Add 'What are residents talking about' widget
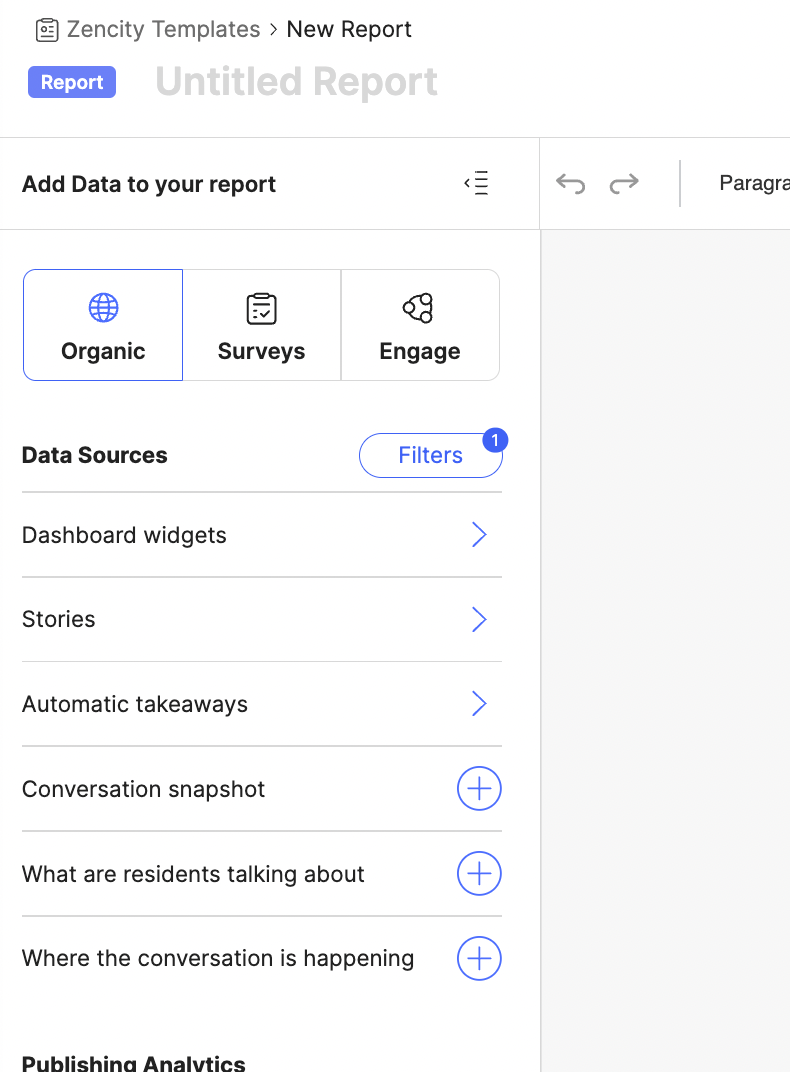Screen dimensions: 790x1072 (x=479, y=874)
